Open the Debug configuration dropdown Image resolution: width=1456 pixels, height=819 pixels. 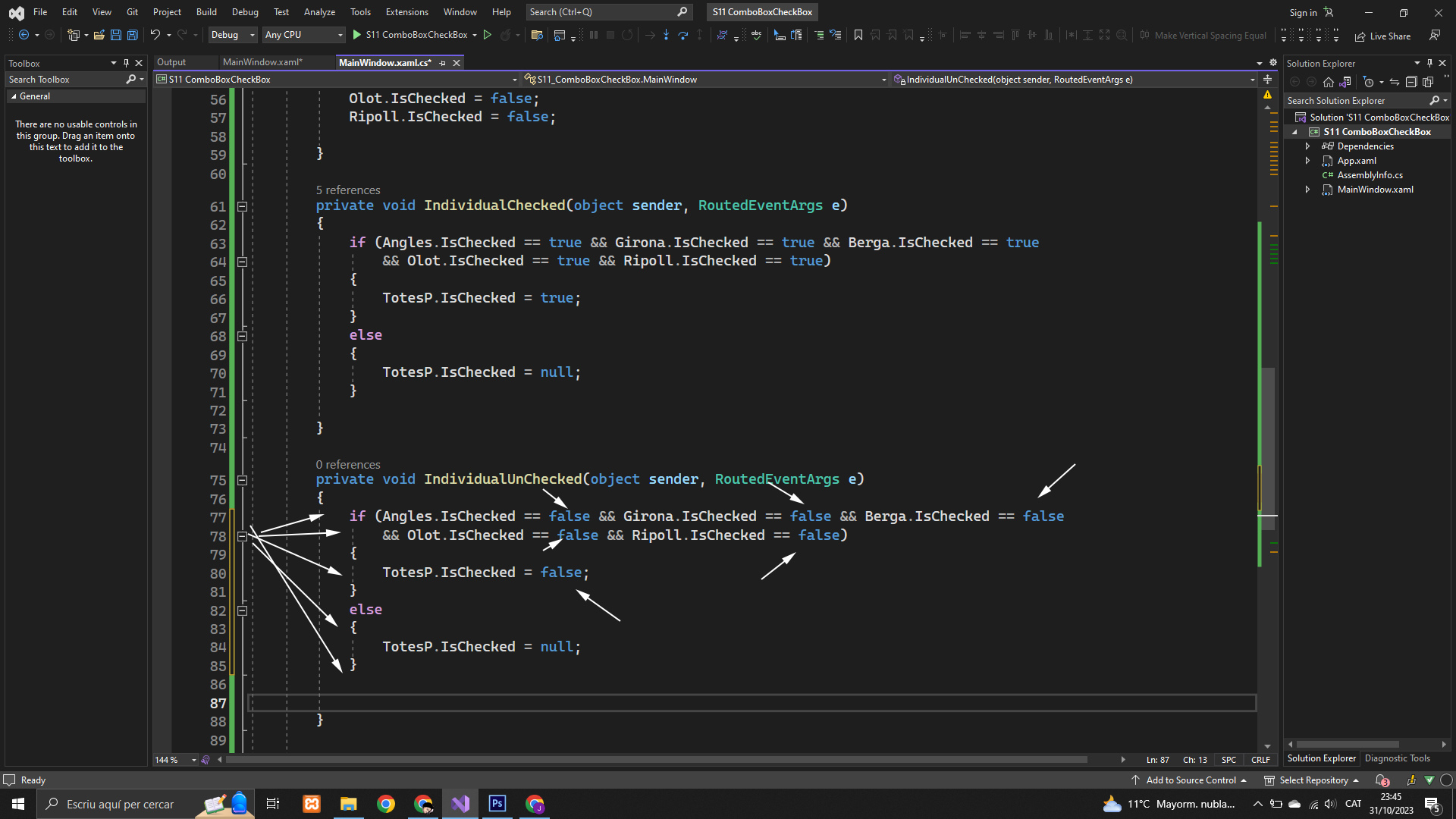(232, 35)
